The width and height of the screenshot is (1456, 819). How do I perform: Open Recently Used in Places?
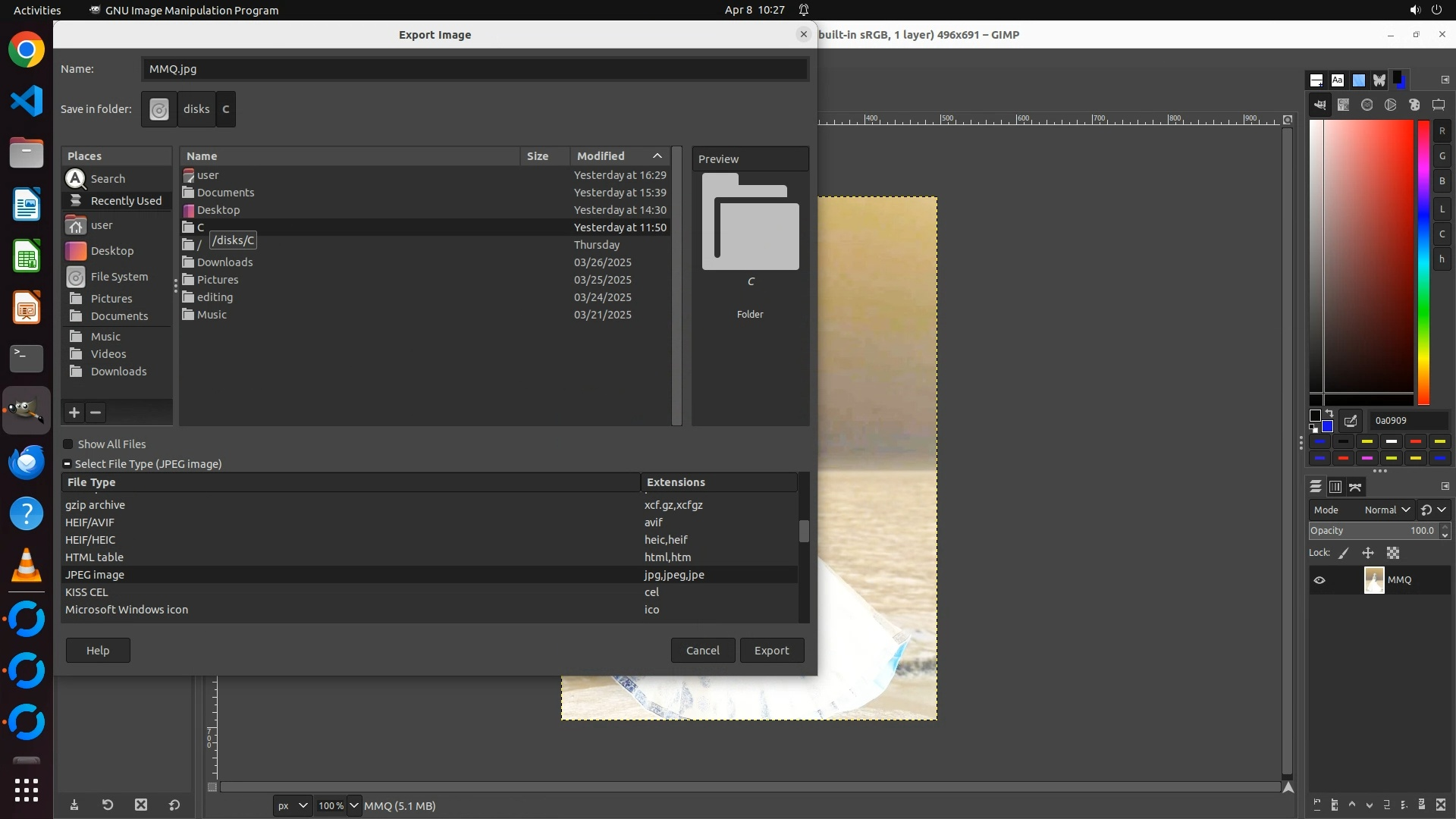coord(125,201)
